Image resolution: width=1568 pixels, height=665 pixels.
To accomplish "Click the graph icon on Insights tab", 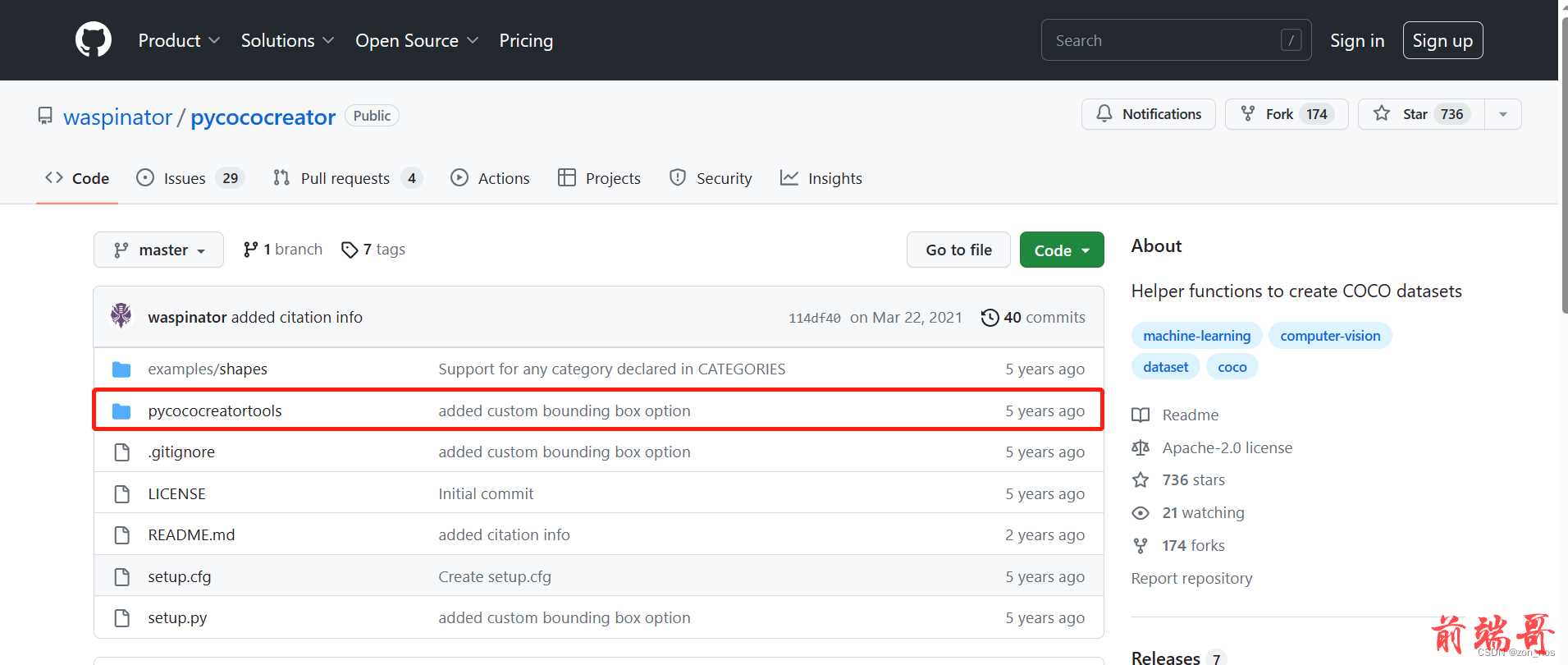I will (789, 177).
